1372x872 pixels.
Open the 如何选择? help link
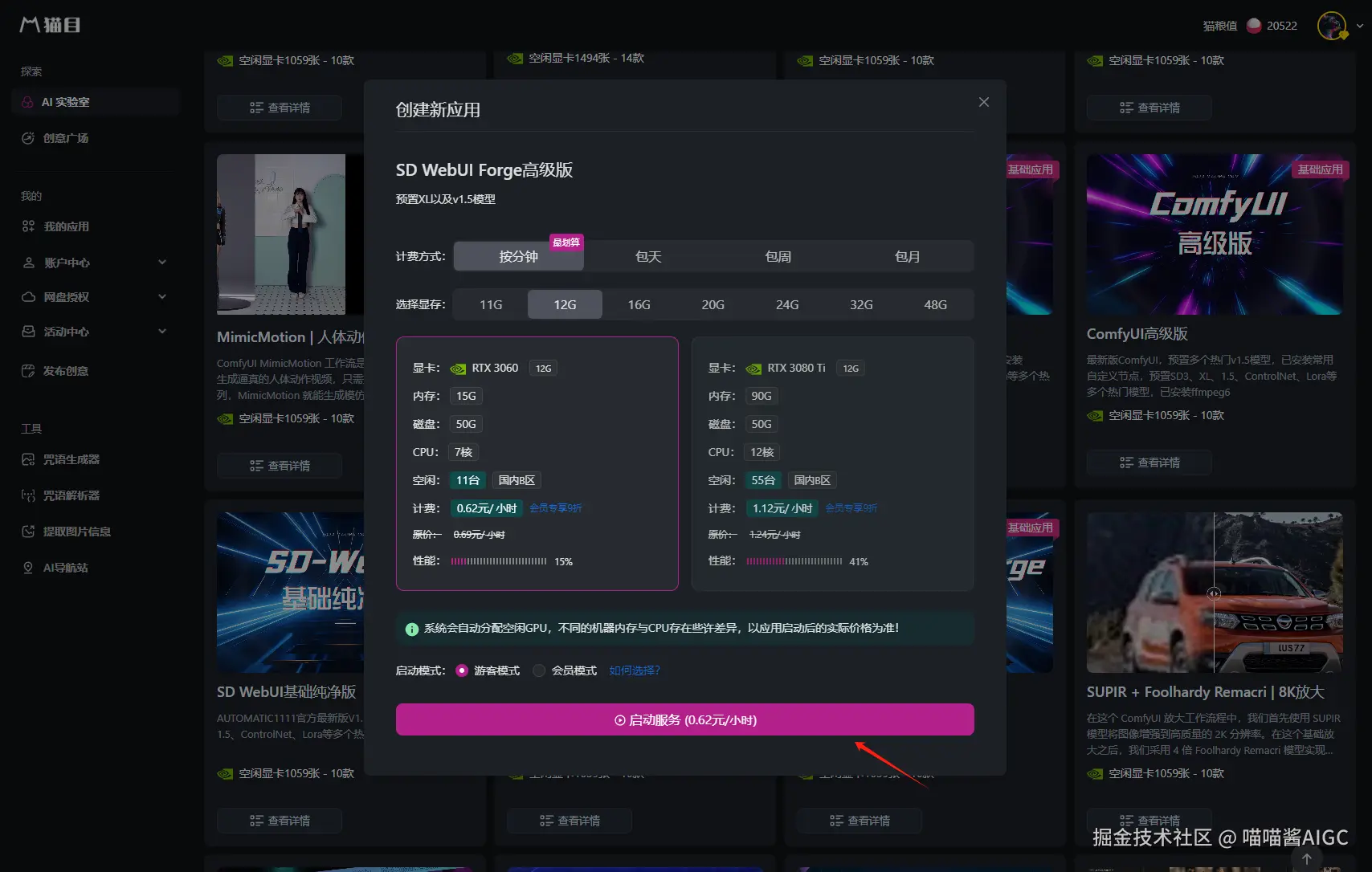[x=635, y=670]
